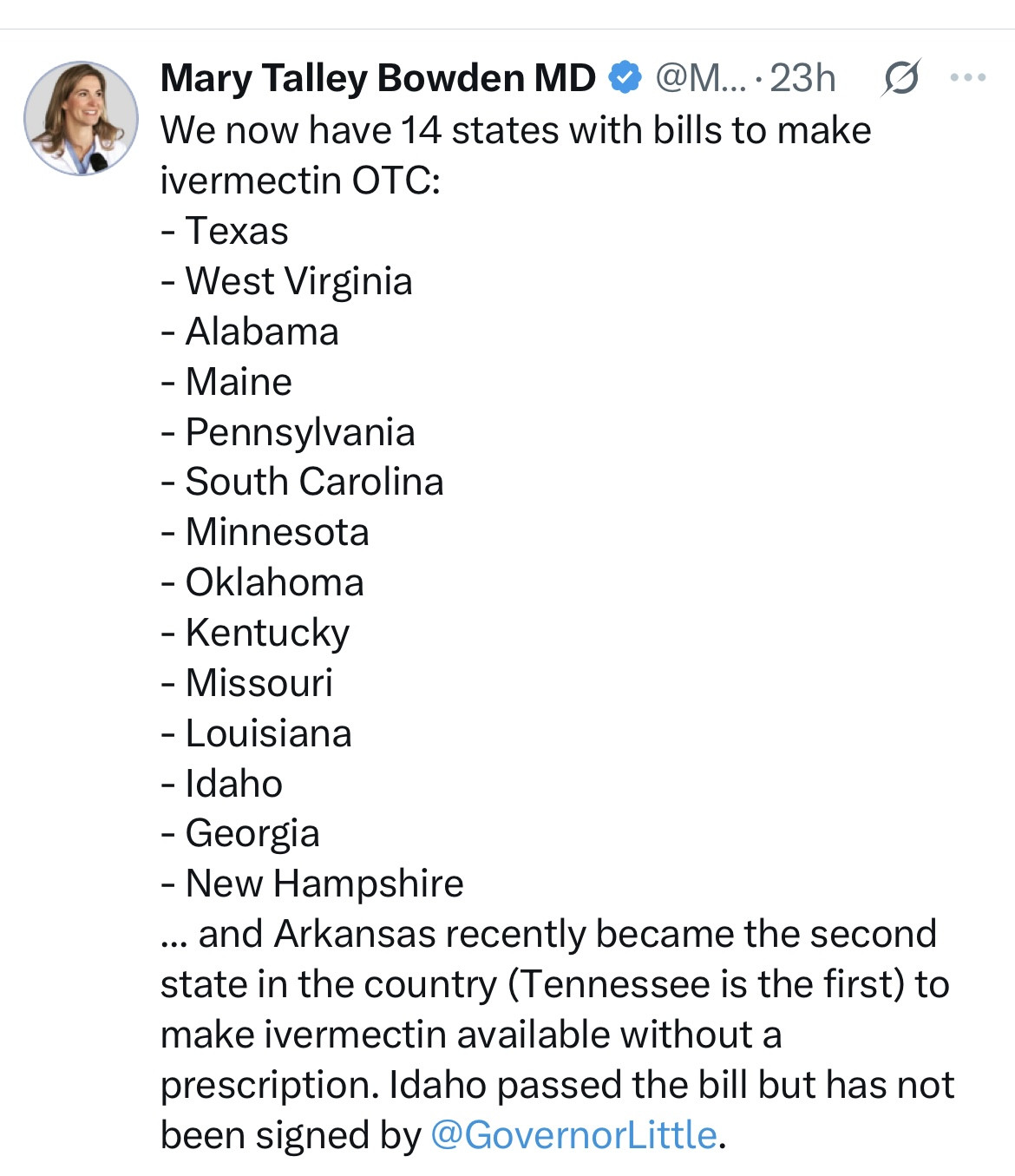Click the West Virginia list entry
This screenshot has height=1176, width=1015.
[x=298, y=281]
